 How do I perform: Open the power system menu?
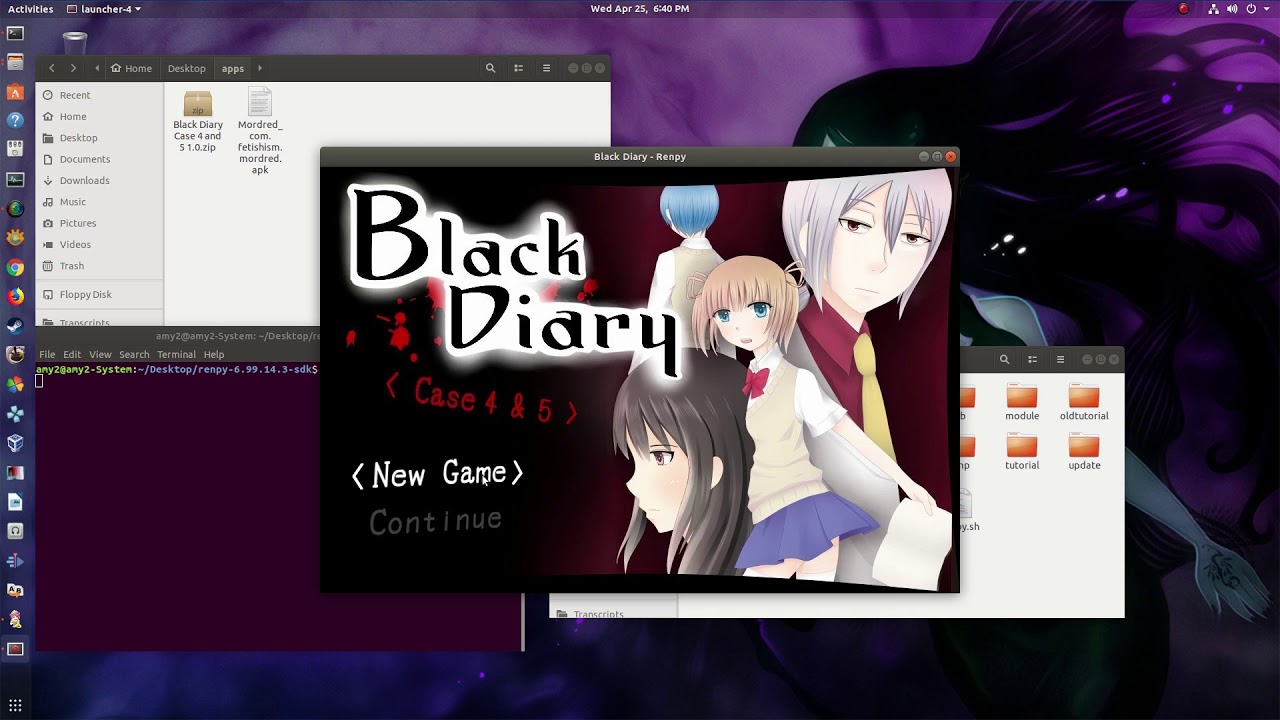point(1251,9)
